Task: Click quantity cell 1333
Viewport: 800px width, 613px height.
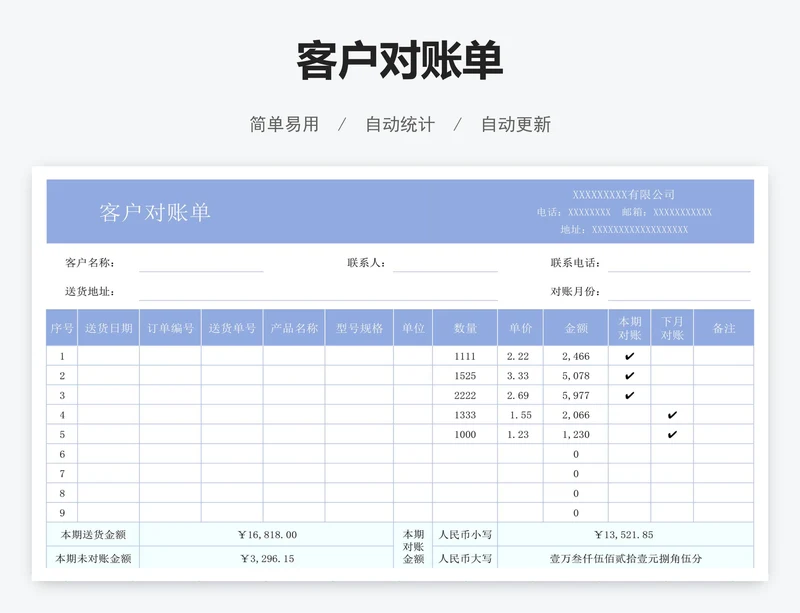Action: tap(465, 415)
